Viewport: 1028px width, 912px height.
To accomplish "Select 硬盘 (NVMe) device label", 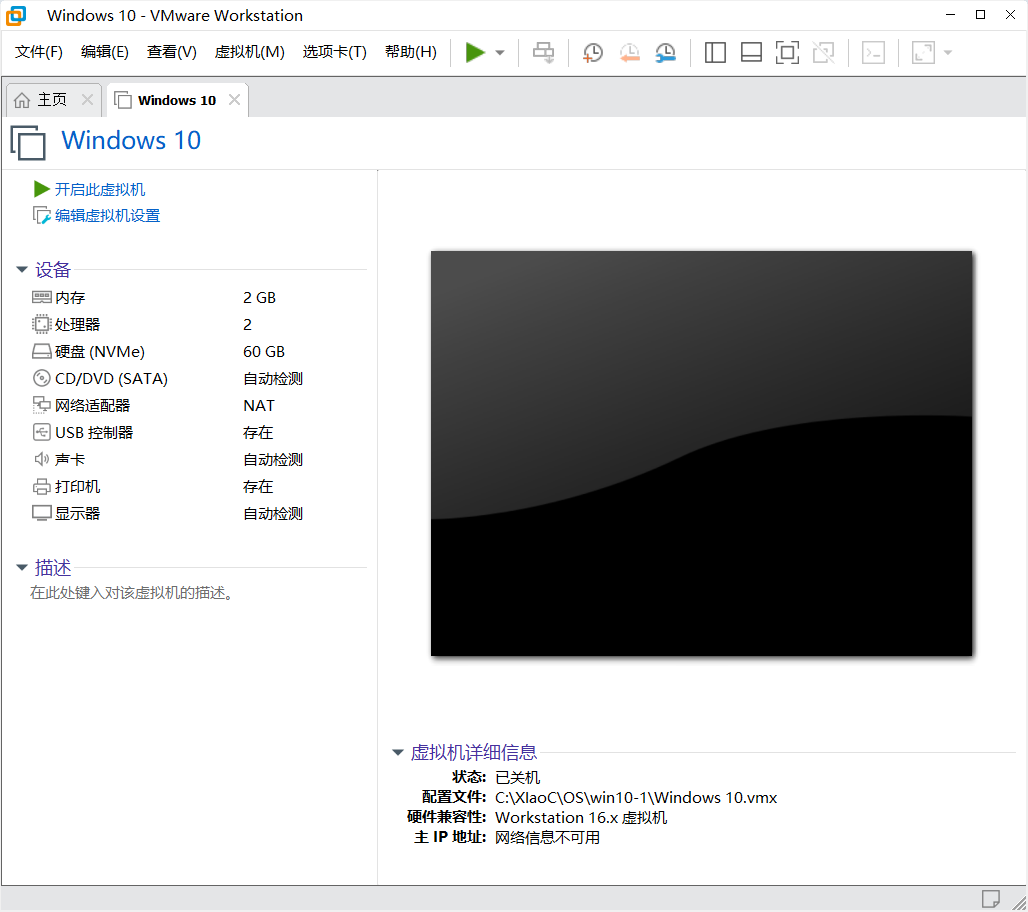I will (100, 351).
